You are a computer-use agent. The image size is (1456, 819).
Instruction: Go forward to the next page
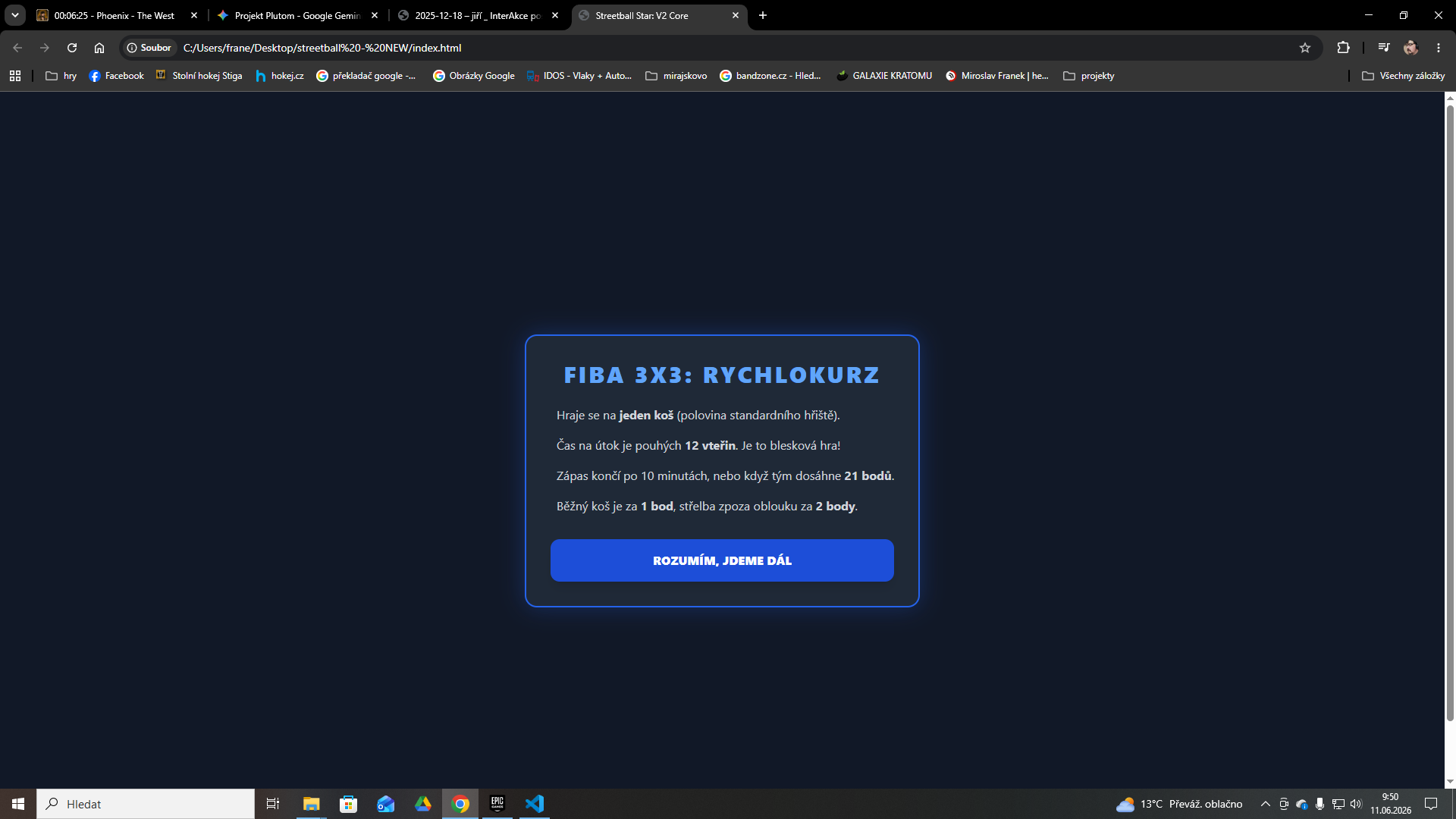tap(45, 48)
